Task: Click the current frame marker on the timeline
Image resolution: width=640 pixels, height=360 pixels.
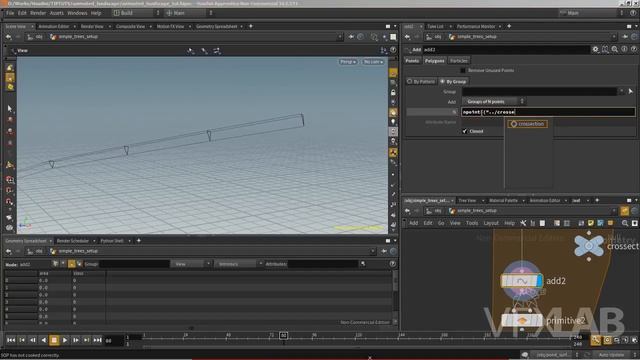Action: 283,336
